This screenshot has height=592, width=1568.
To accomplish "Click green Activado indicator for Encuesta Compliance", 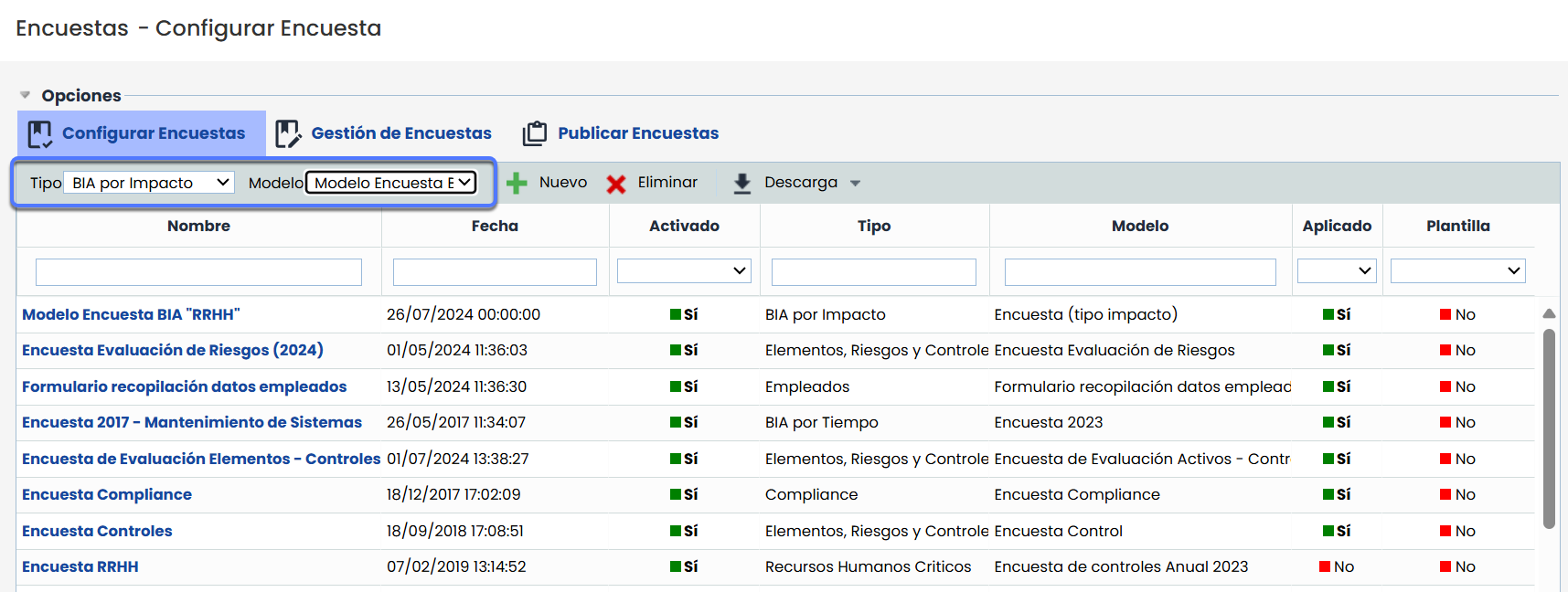I will click(676, 494).
